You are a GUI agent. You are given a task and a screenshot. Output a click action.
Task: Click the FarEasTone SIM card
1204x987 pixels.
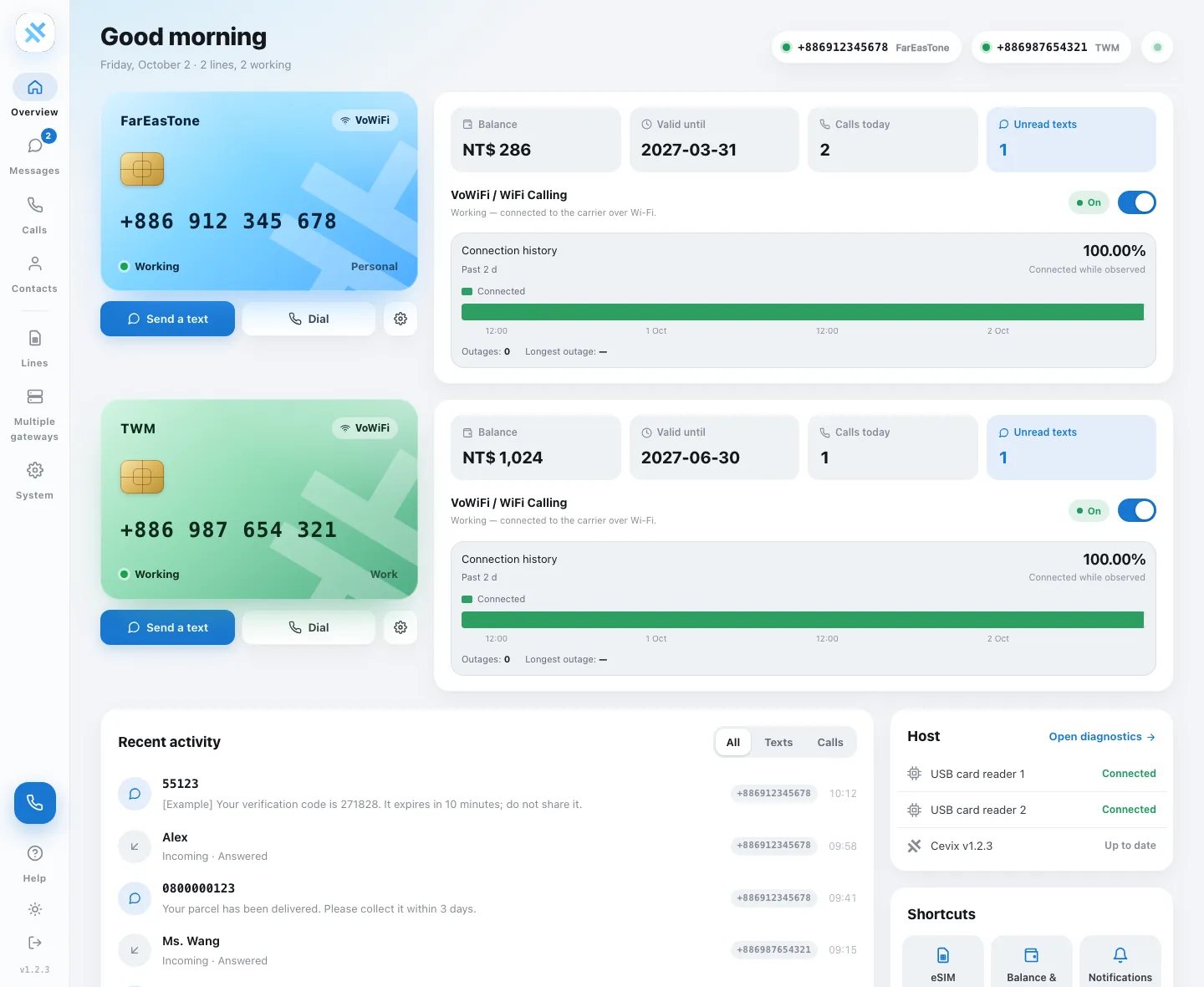[x=259, y=192]
